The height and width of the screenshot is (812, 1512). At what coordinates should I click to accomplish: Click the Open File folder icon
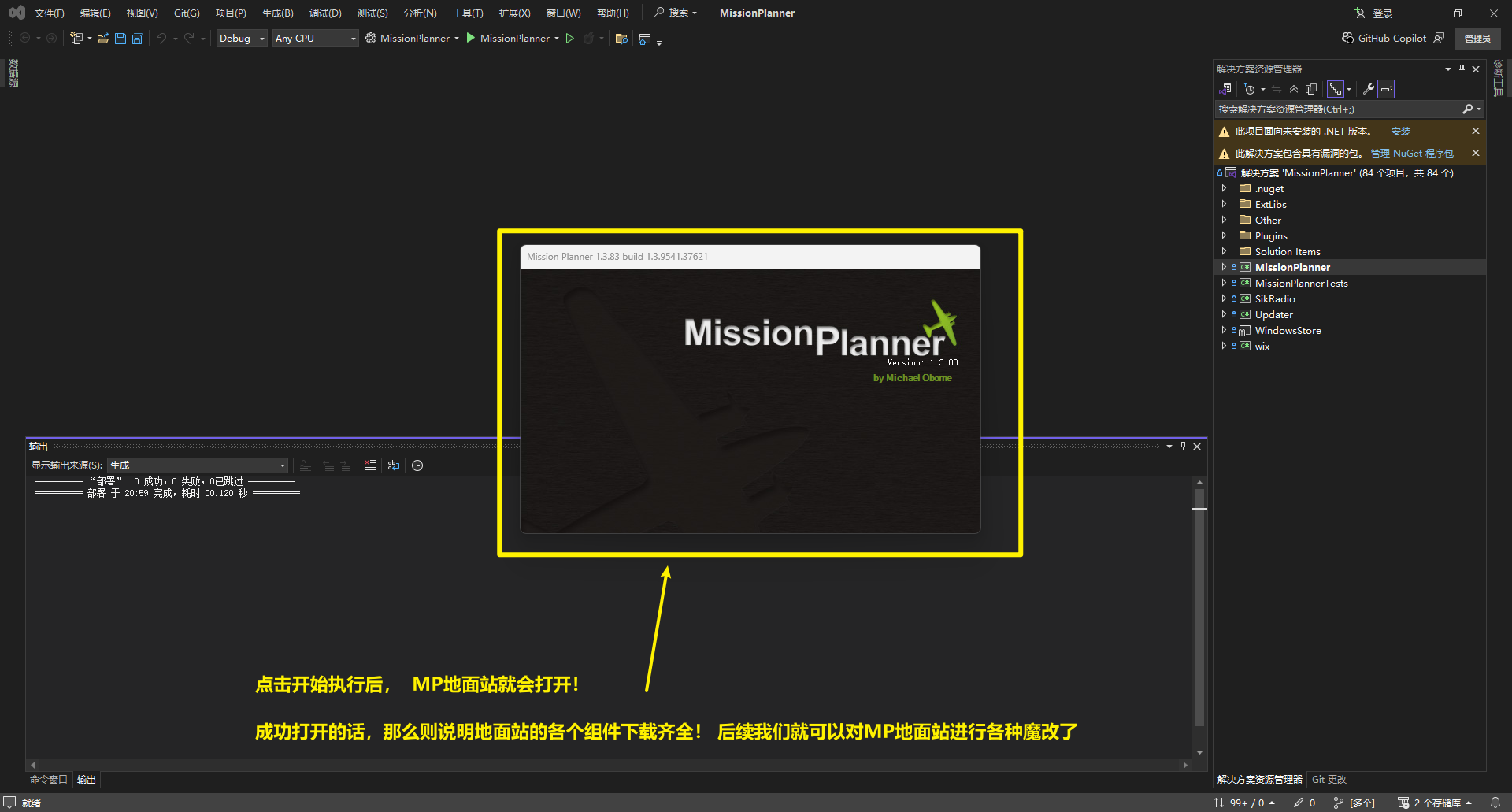pos(103,39)
